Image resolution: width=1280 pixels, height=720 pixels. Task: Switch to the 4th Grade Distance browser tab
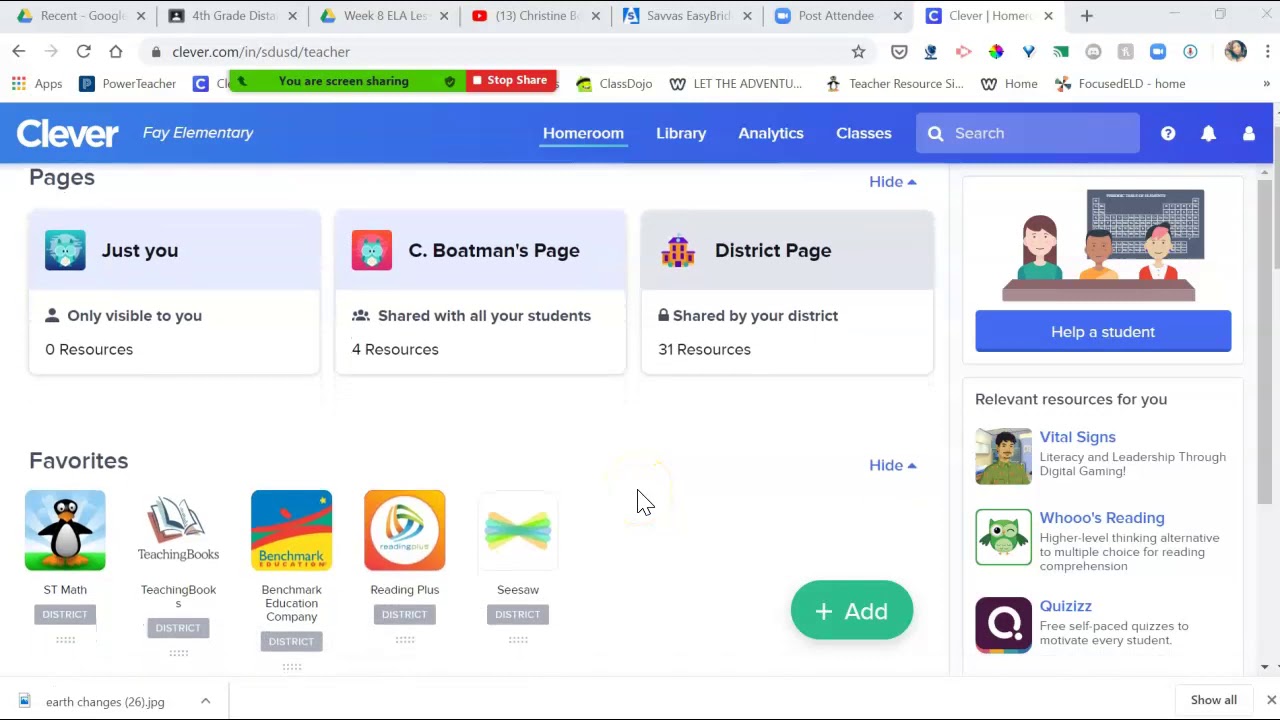pyautogui.click(x=233, y=16)
